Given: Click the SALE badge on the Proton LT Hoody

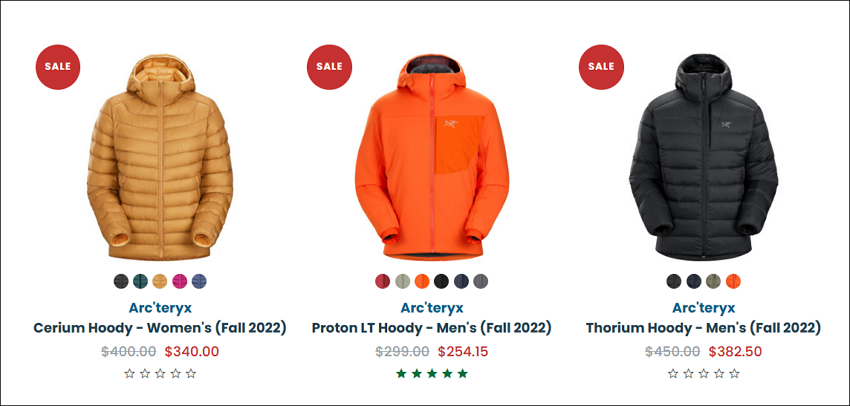Looking at the screenshot, I should (330, 67).
